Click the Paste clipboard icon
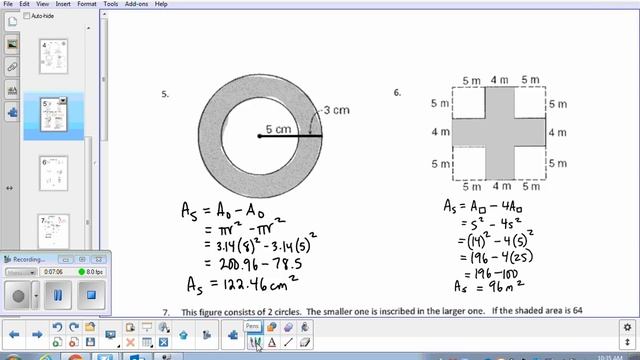 130,327
